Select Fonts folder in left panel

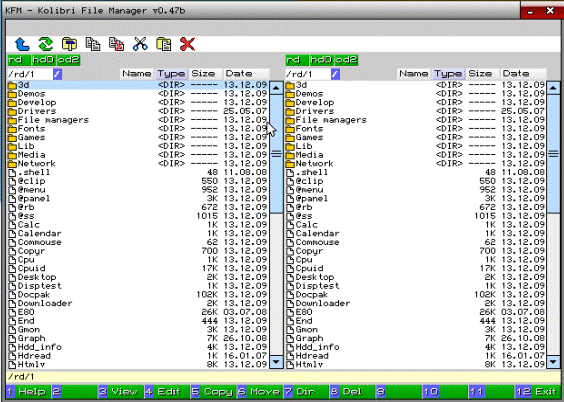[x=138, y=129]
